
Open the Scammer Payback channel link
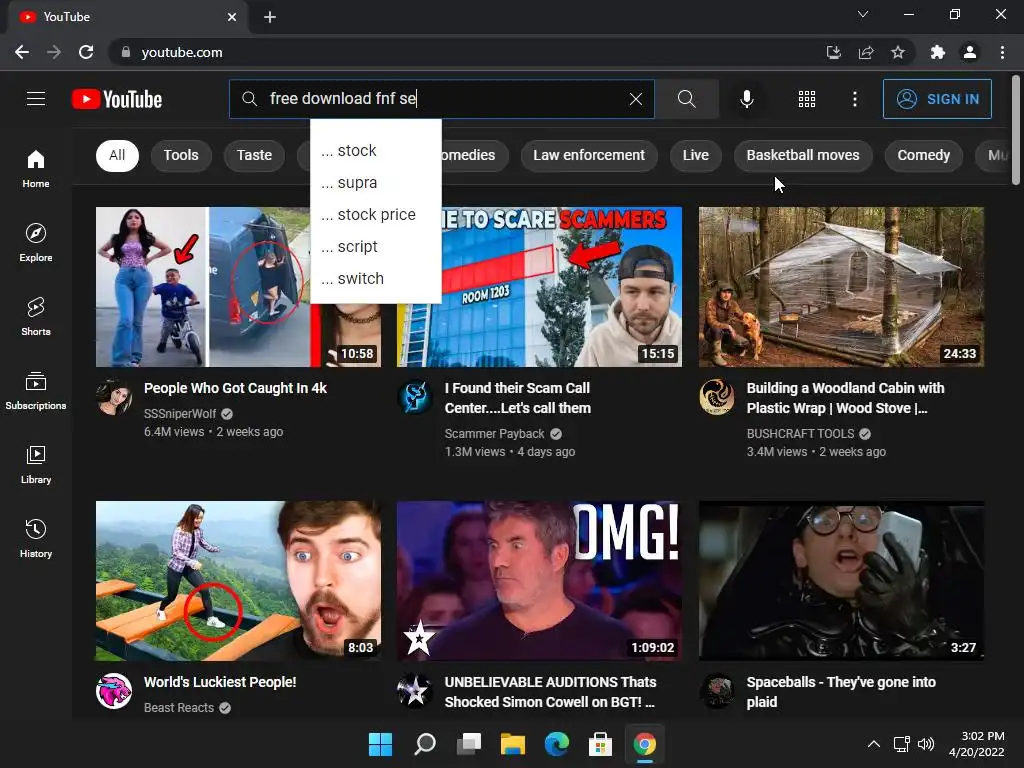point(494,434)
